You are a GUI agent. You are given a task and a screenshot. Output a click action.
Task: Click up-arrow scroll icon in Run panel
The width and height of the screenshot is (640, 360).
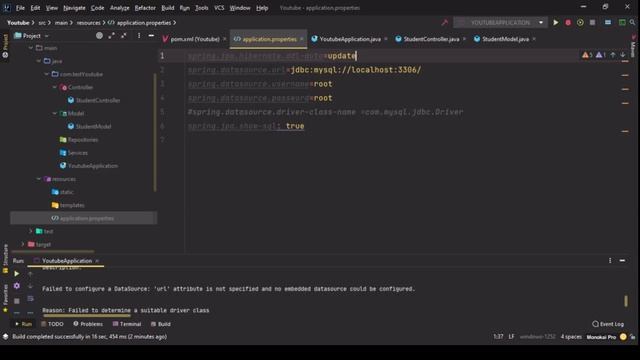[30, 274]
